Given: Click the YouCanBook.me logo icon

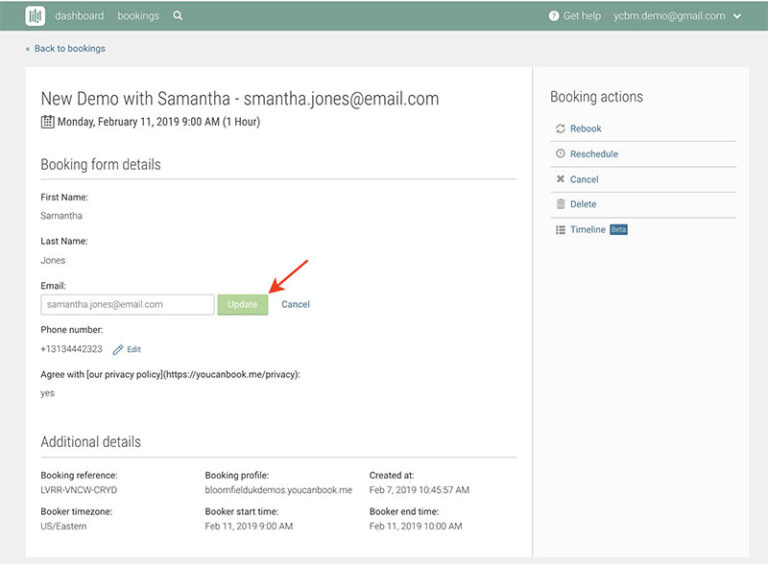Looking at the screenshot, I should tap(35, 16).
